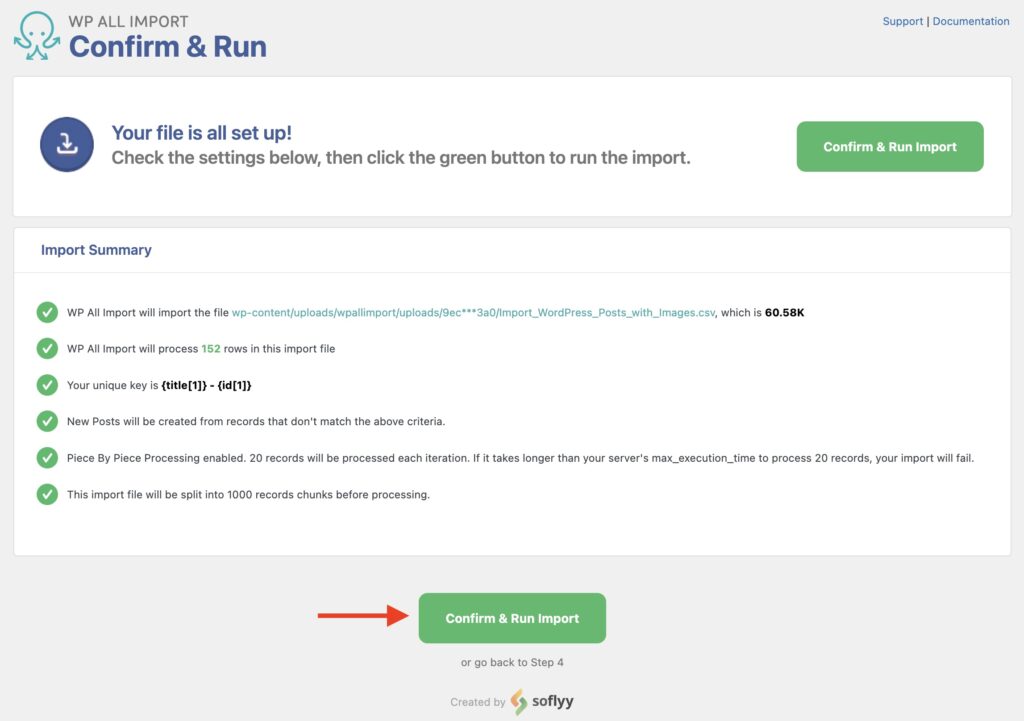Image resolution: width=1024 pixels, height=721 pixels.
Task: Click the checkmark next to the 1000 records chunks line
Action: 47,494
